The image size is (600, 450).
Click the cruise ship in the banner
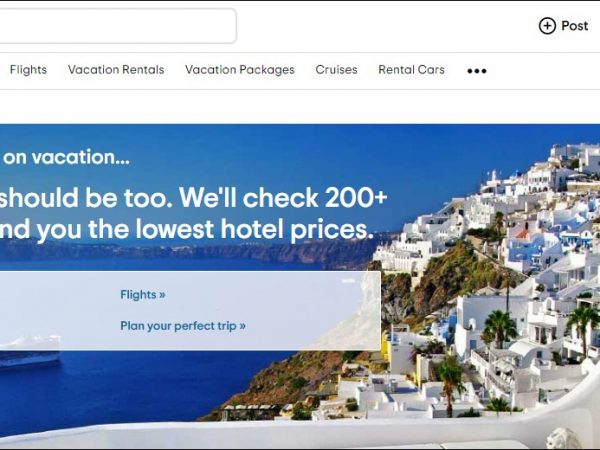[30, 351]
